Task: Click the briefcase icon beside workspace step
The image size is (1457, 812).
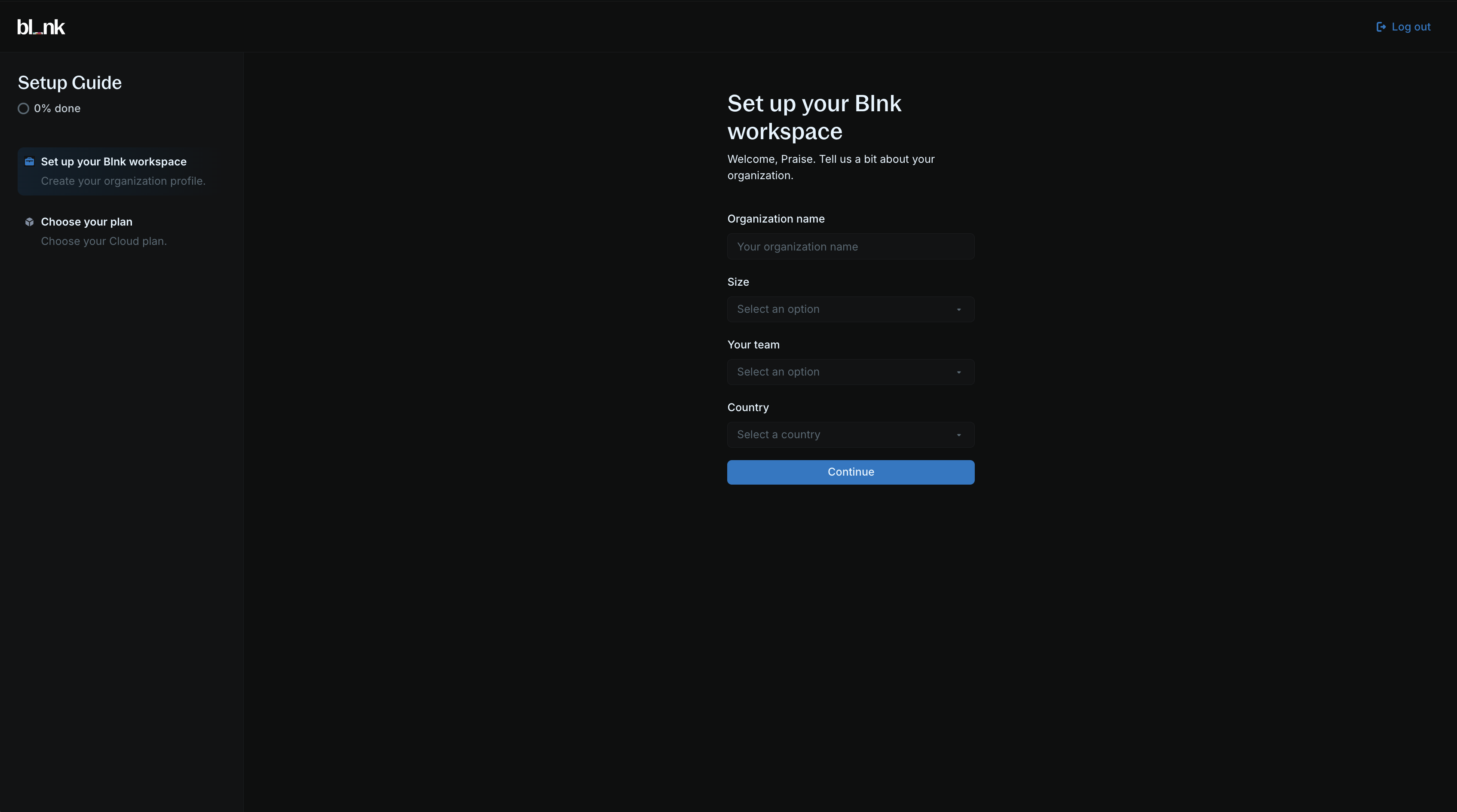Action: (x=29, y=161)
